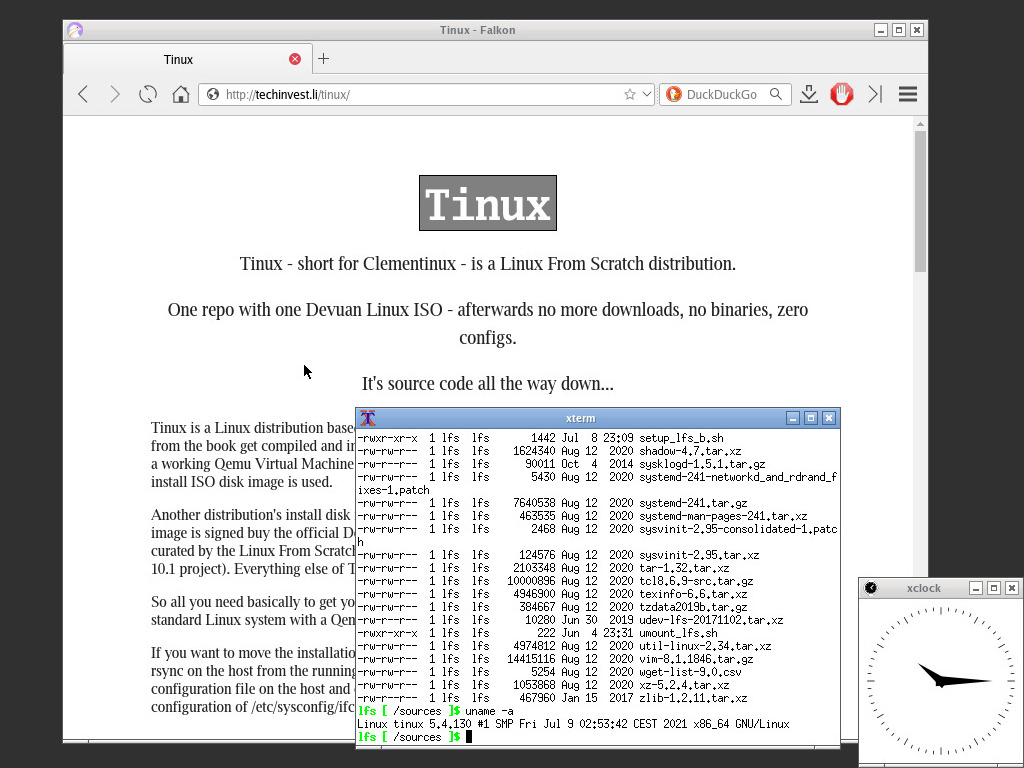Maximize the xterm window
Viewport: 1024px width, 768px height.
click(811, 418)
